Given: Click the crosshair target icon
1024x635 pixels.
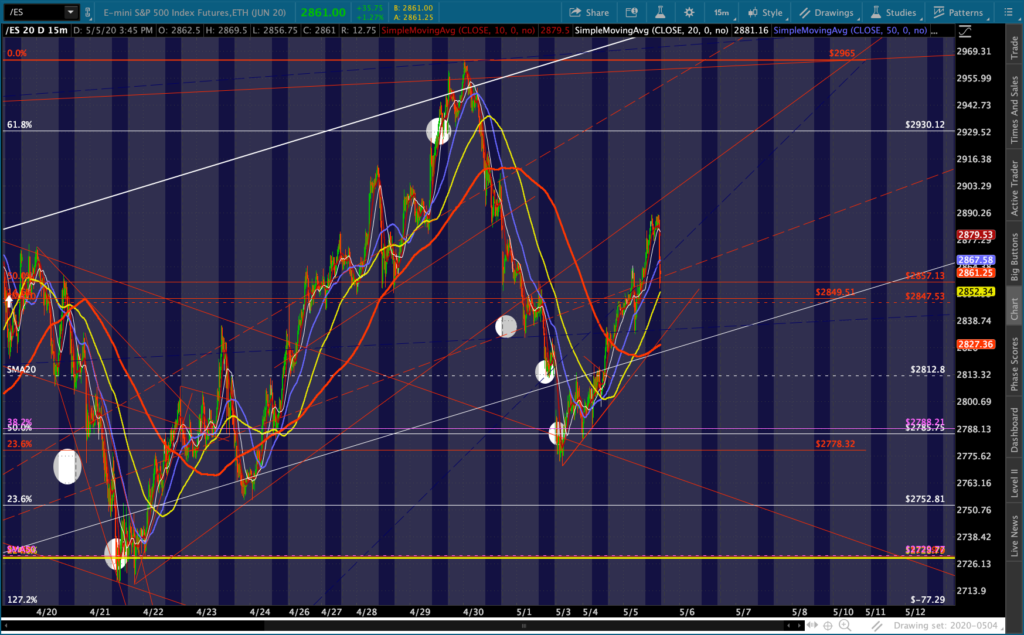Looking at the screenshot, I should (827, 626).
